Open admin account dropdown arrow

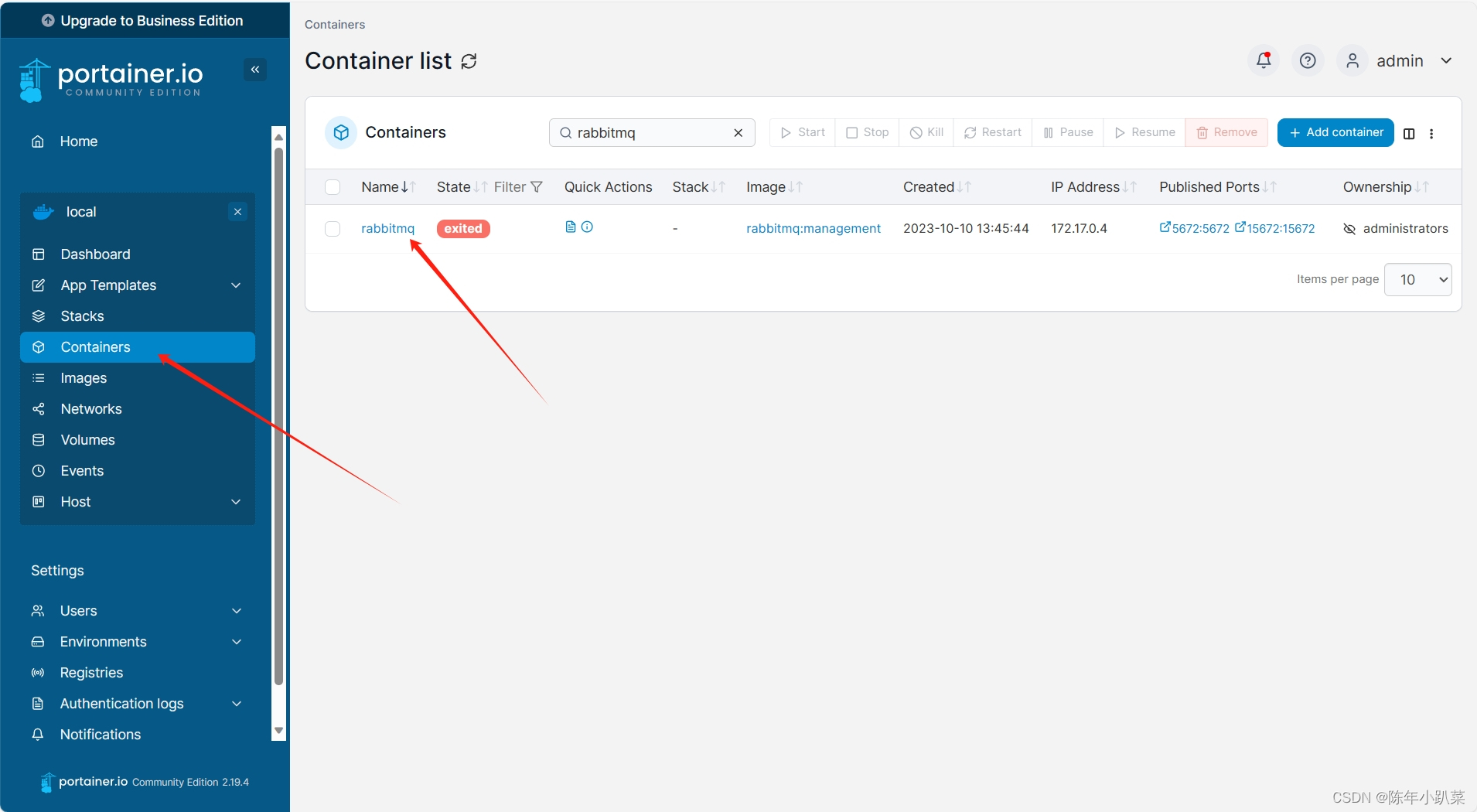click(x=1446, y=60)
